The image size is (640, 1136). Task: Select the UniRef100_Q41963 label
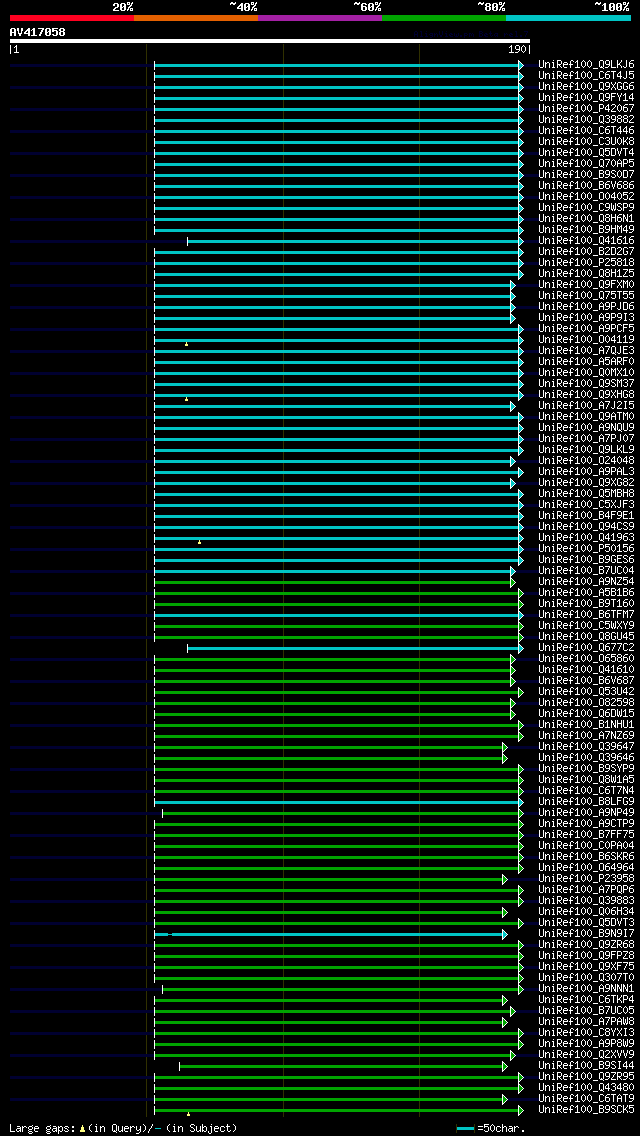586,538
